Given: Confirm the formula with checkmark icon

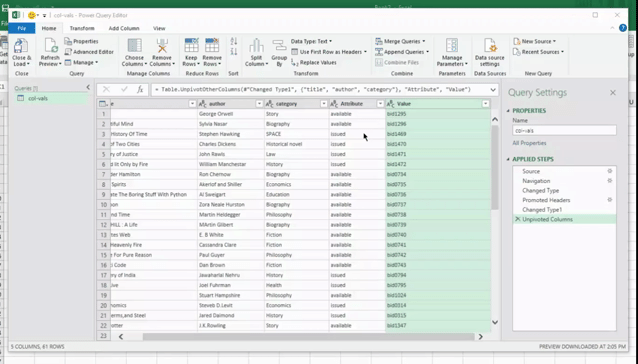Looking at the screenshot, I should (124, 89).
